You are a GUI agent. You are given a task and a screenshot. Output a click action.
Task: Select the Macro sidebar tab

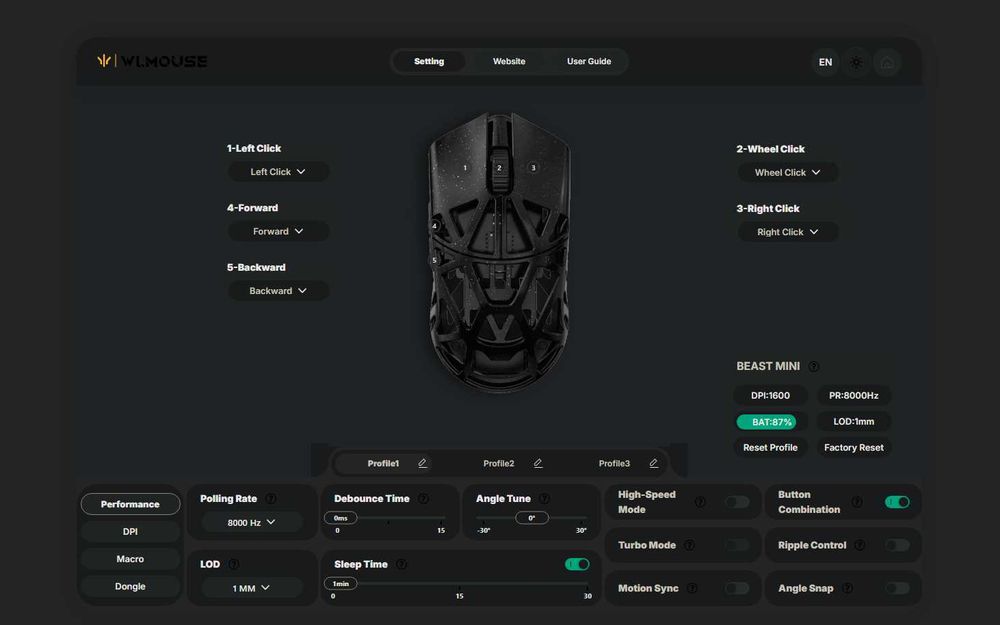pos(130,559)
